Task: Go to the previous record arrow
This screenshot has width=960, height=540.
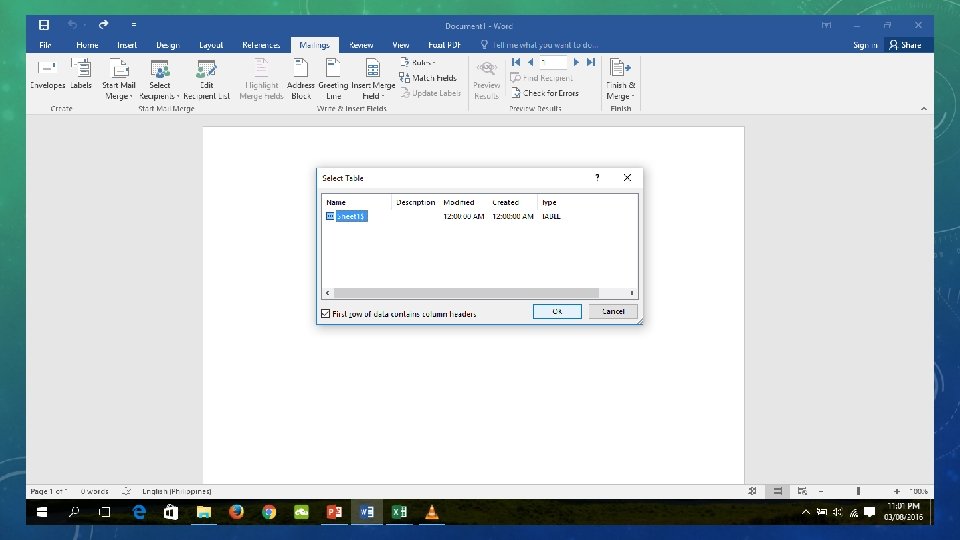Action: (530, 62)
